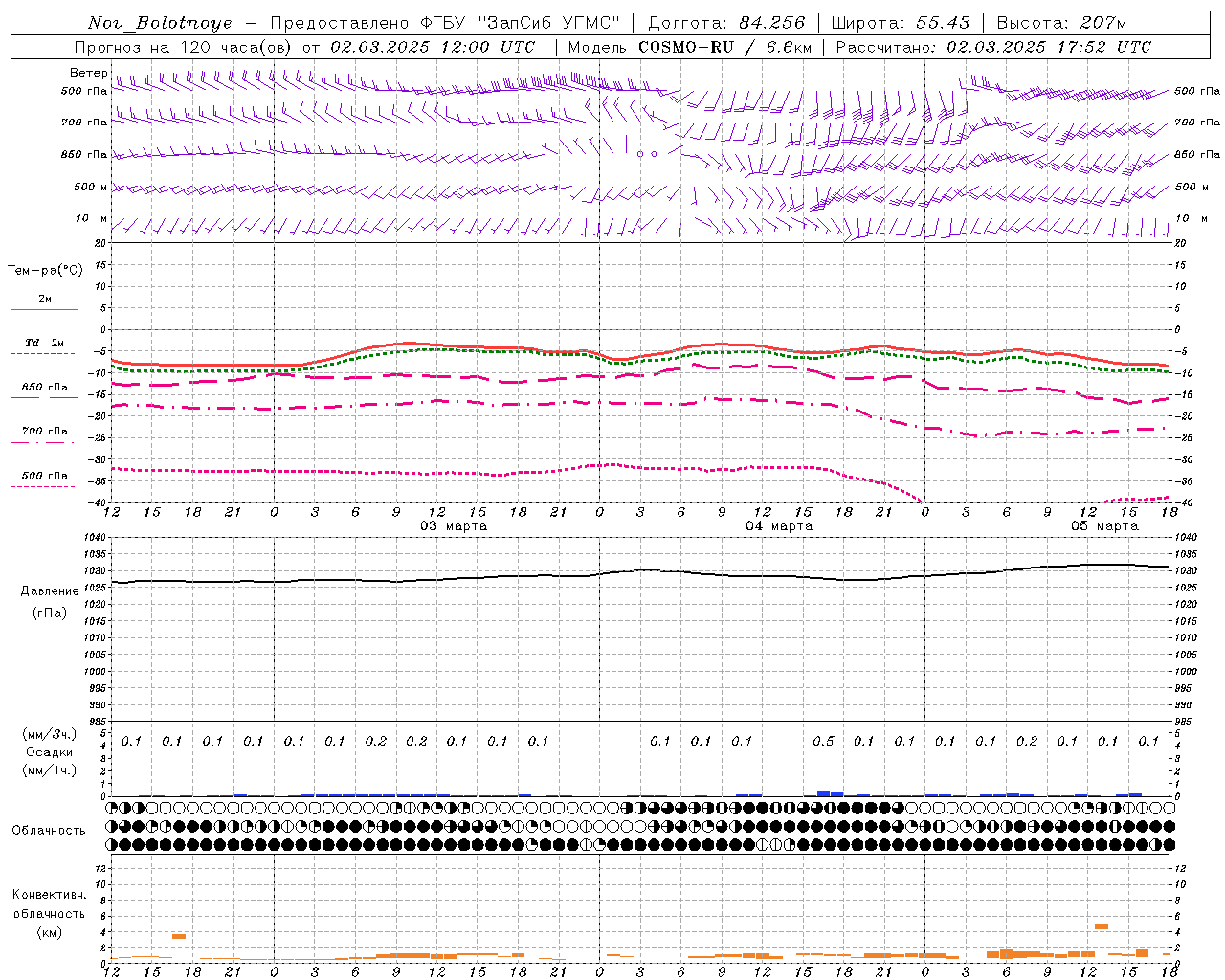The width and height of the screenshot is (1225, 980).
Task: Click the 0.5 precipitation value
Action: coord(823,741)
